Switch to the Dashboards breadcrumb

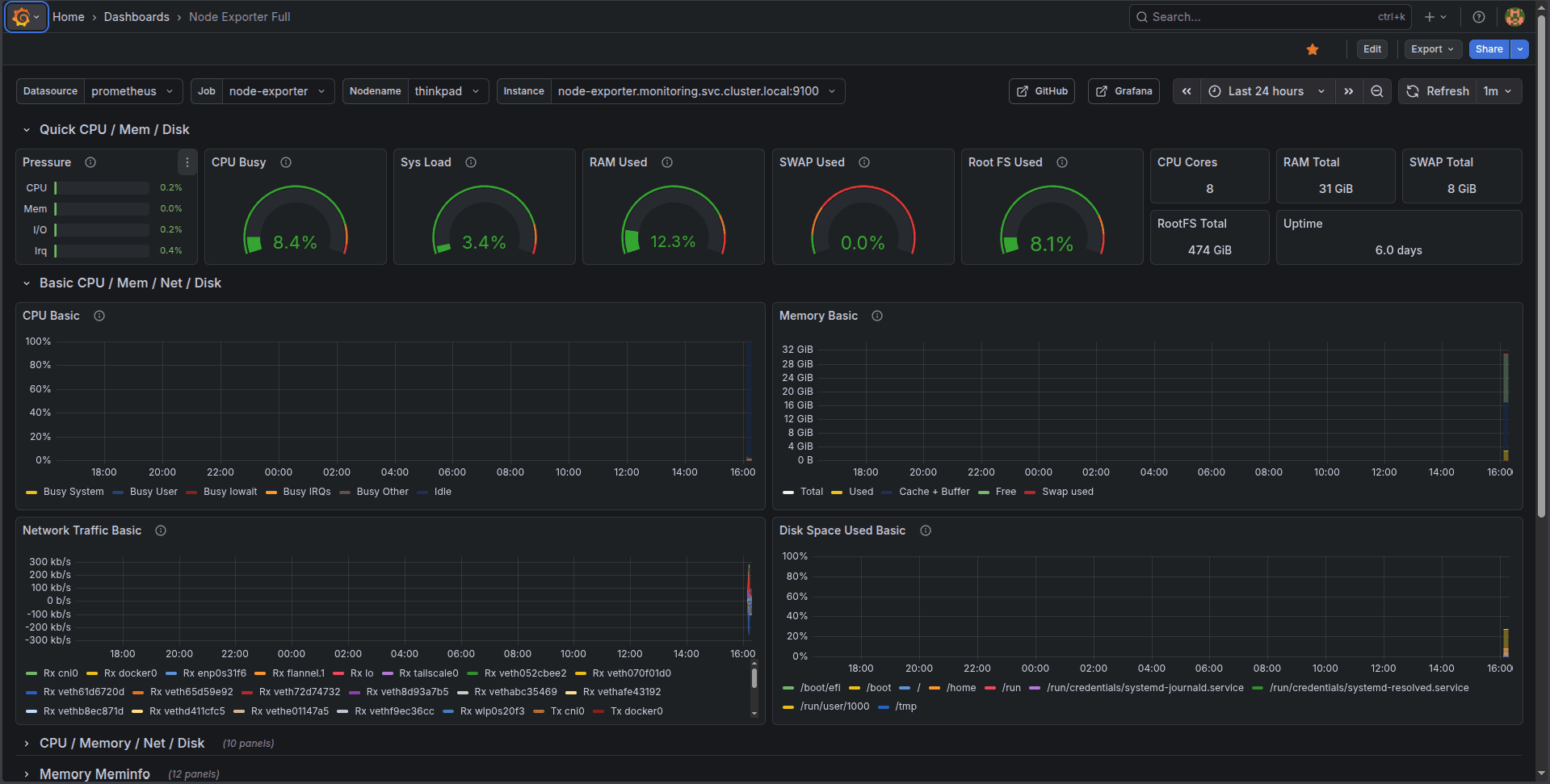[136, 16]
